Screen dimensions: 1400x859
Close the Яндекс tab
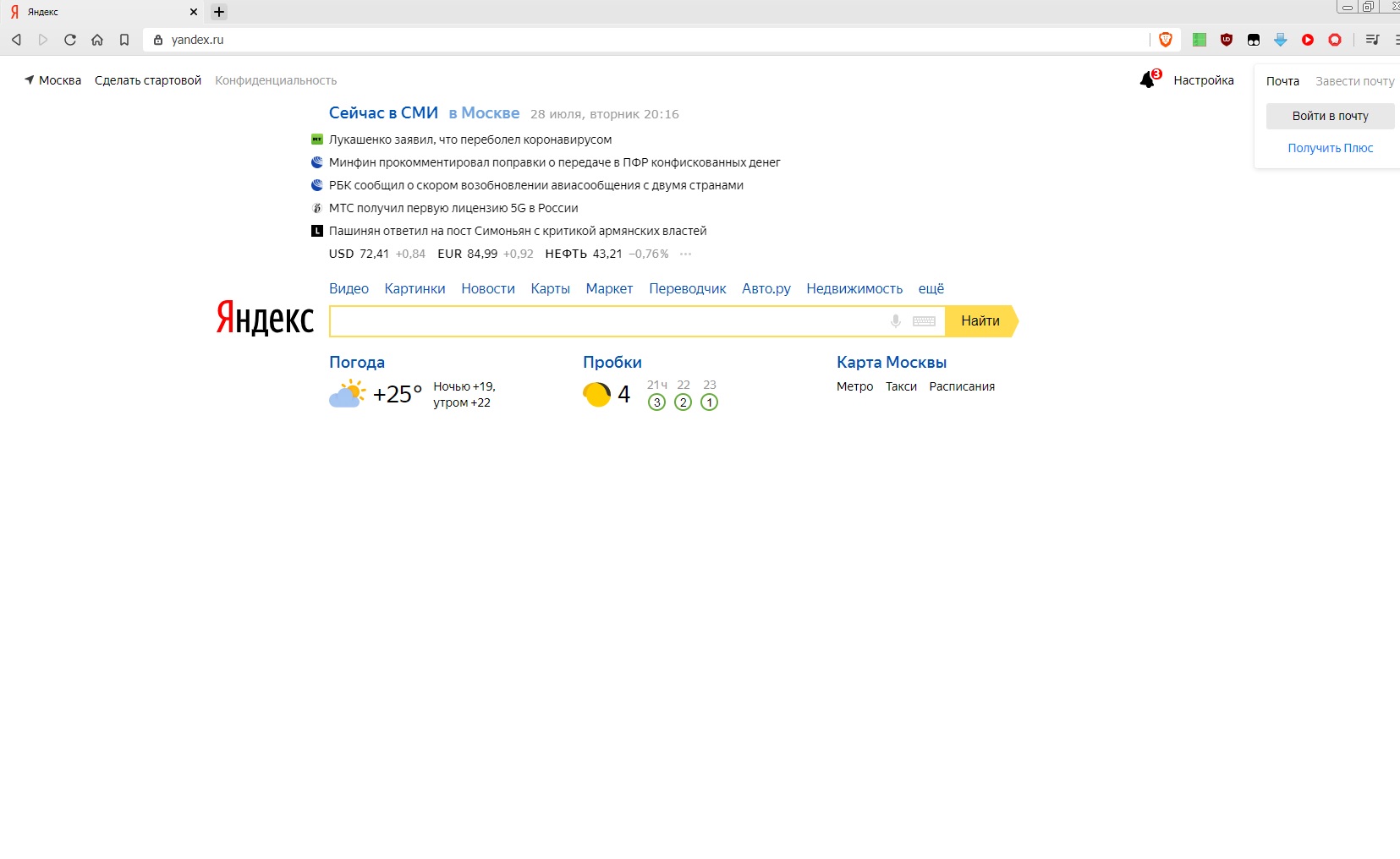194,12
